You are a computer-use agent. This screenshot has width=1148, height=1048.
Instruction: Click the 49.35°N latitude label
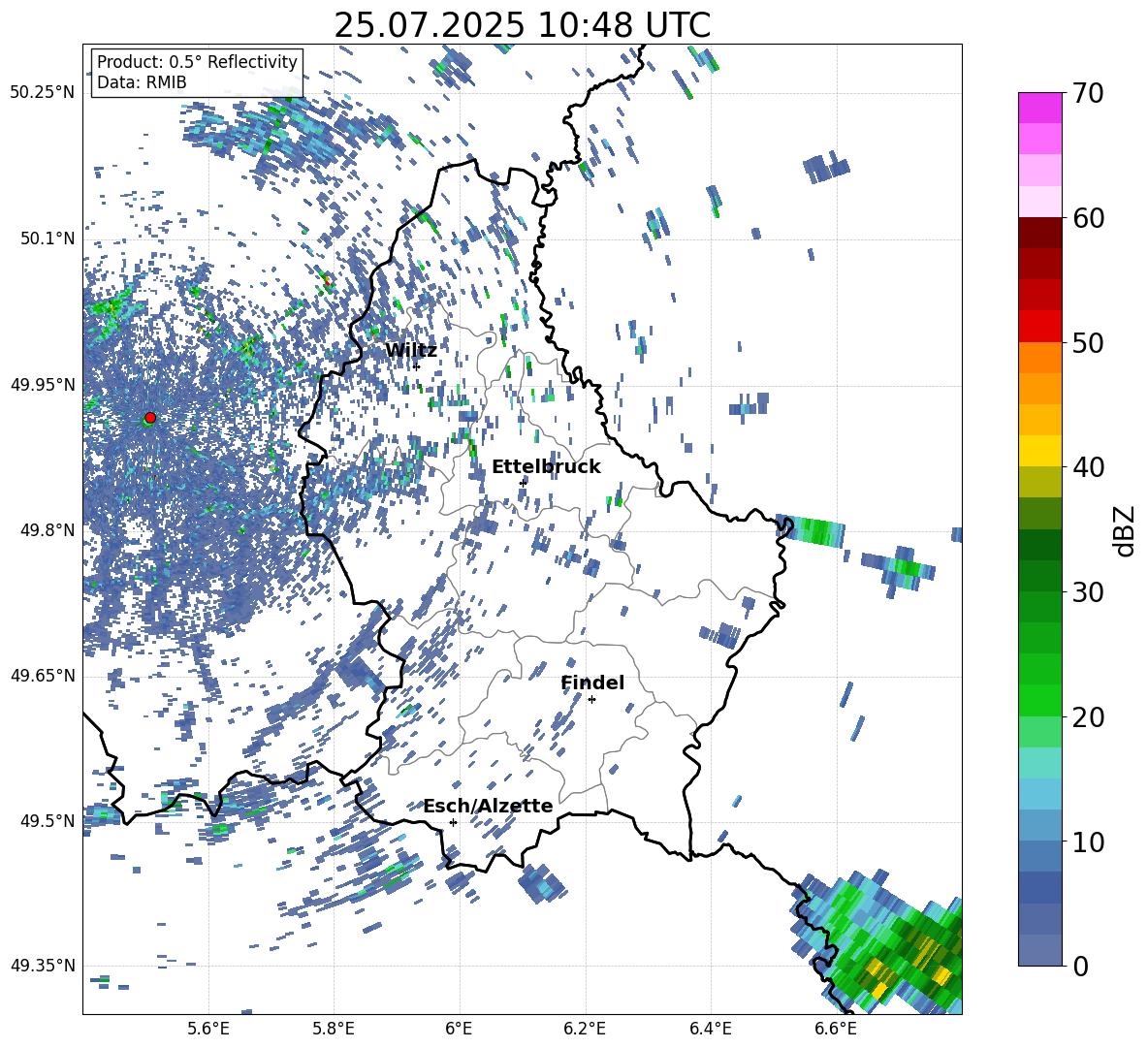(x=43, y=966)
